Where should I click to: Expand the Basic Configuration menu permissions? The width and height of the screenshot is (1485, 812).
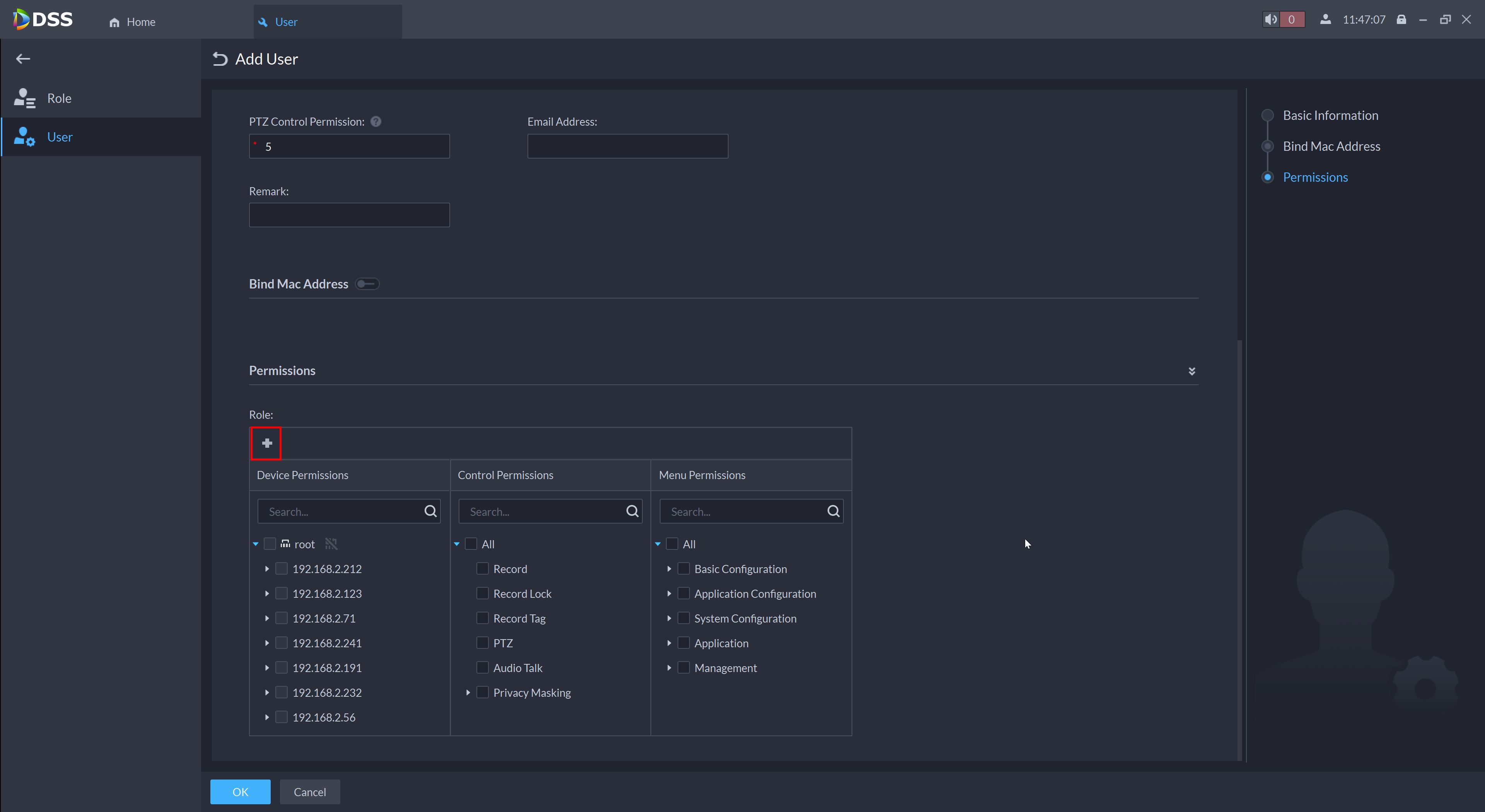click(x=669, y=568)
